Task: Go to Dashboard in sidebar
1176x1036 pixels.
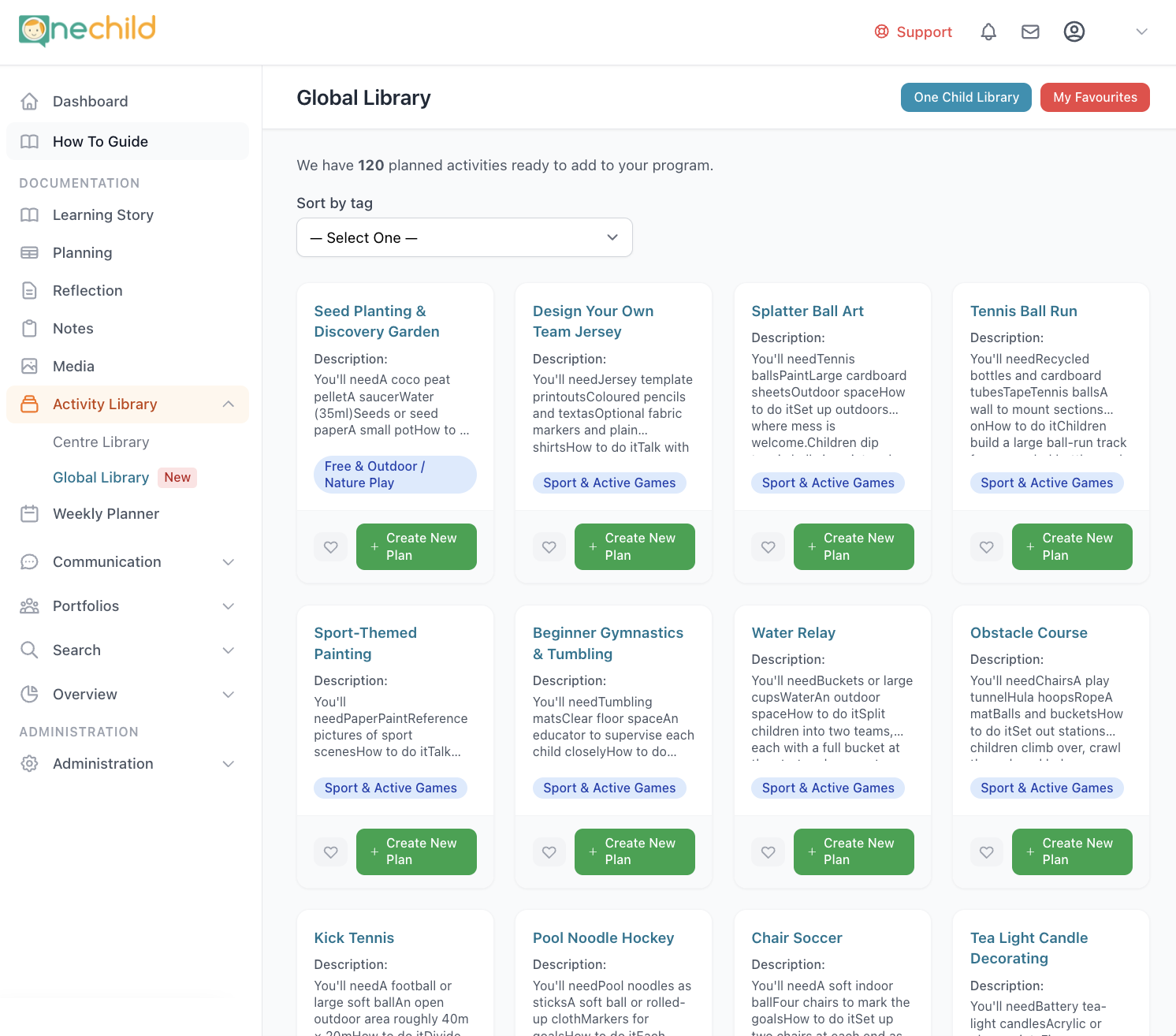Action: click(x=128, y=101)
